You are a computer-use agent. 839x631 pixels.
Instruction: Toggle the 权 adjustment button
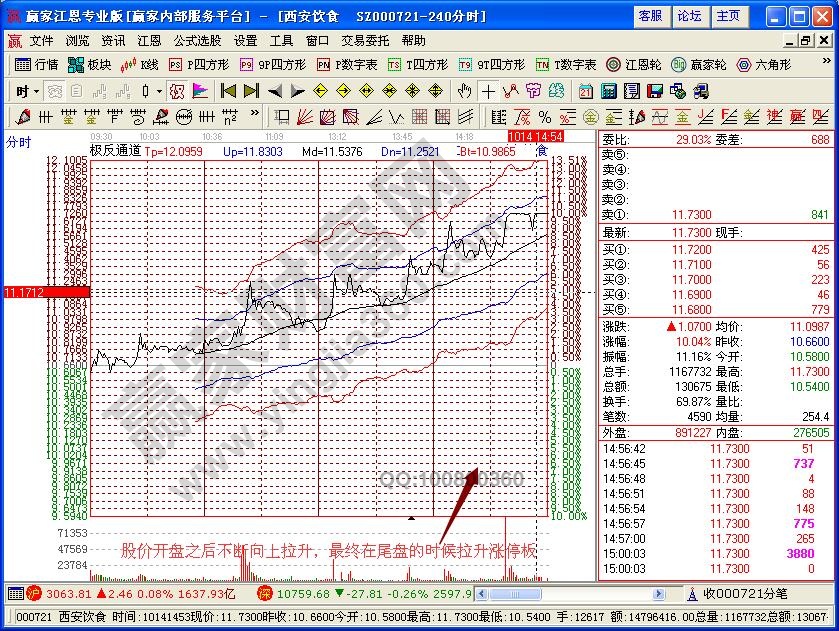tap(176, 90)
